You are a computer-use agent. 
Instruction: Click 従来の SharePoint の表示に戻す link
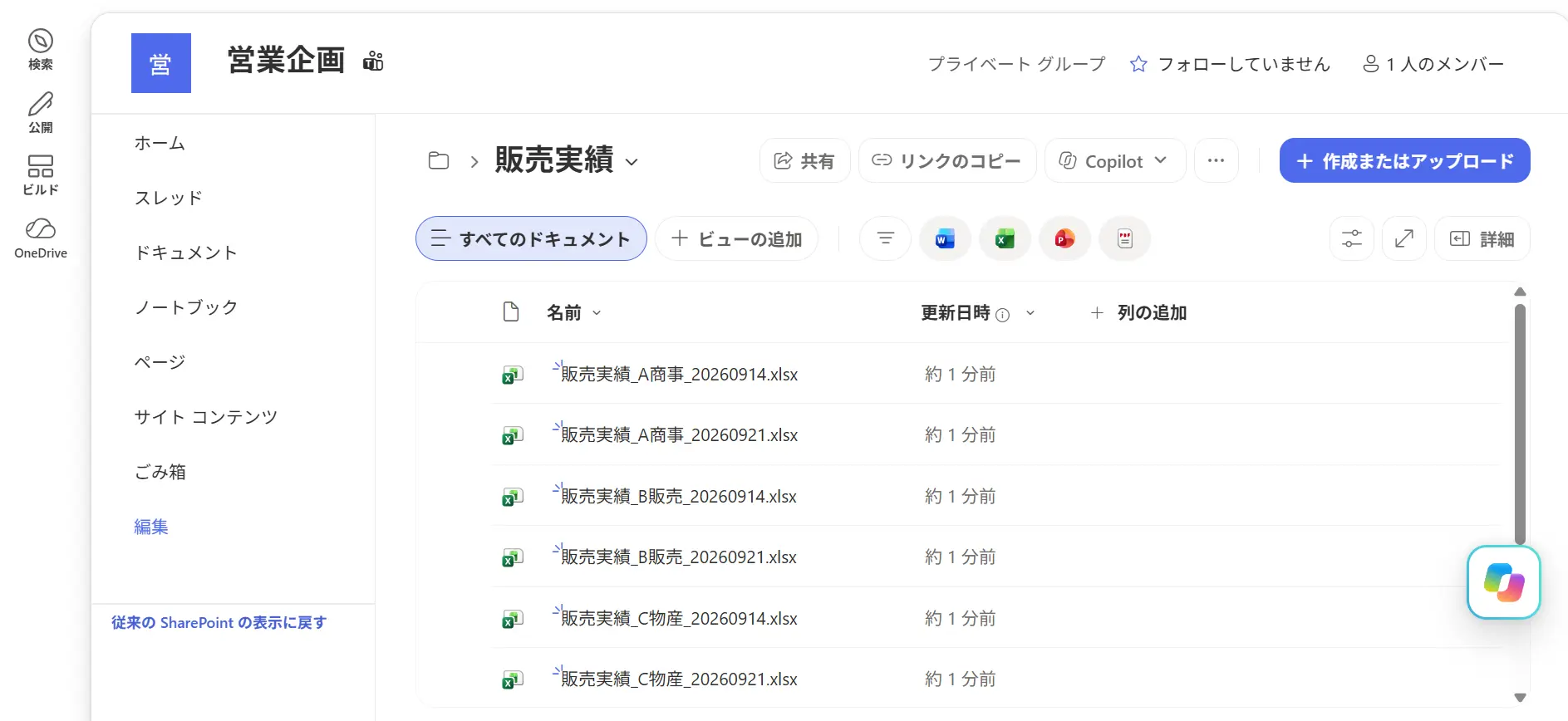pyautogui.click(x=219, y=623)
